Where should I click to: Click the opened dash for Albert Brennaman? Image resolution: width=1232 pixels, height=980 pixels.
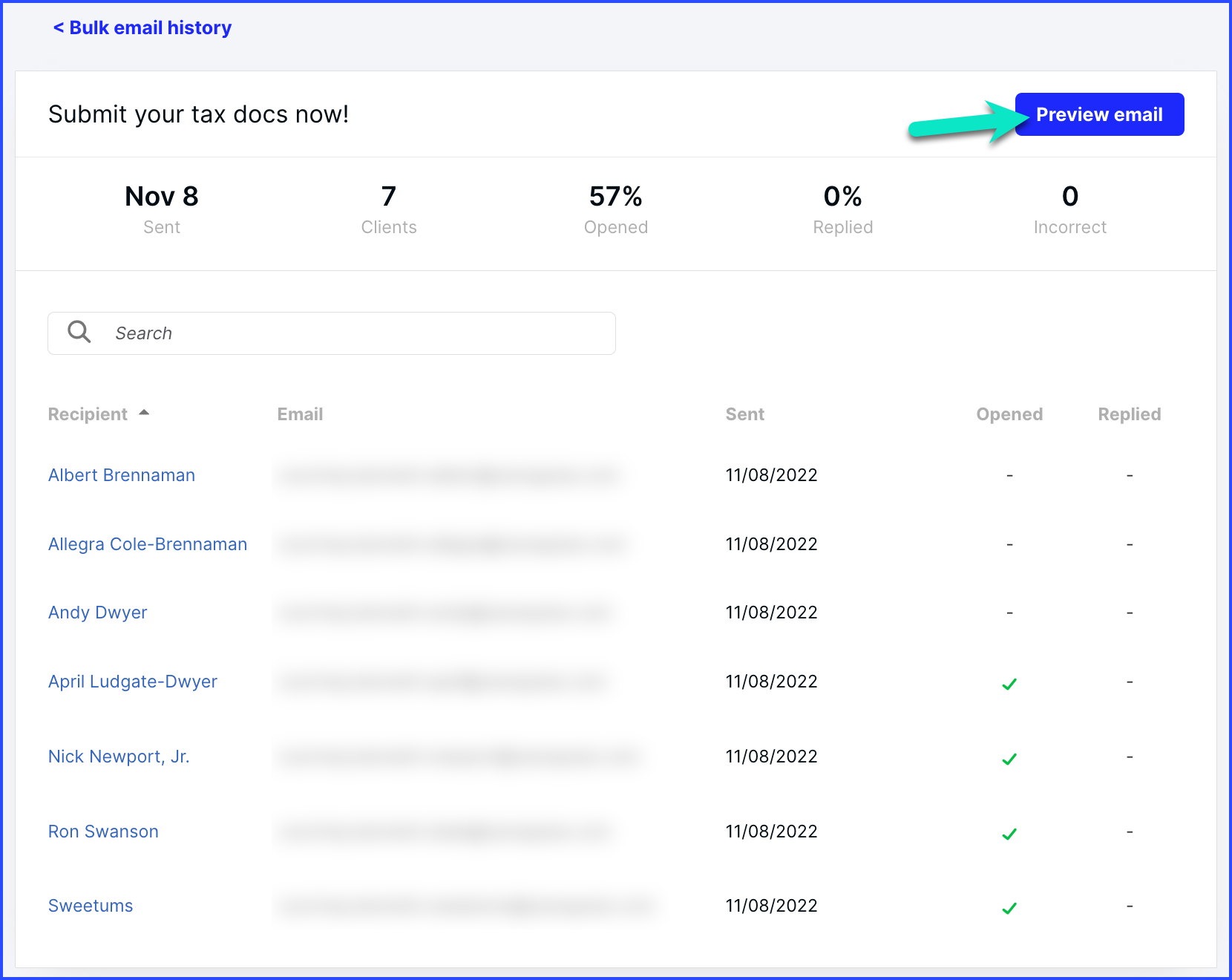(x=1009, y=475)
